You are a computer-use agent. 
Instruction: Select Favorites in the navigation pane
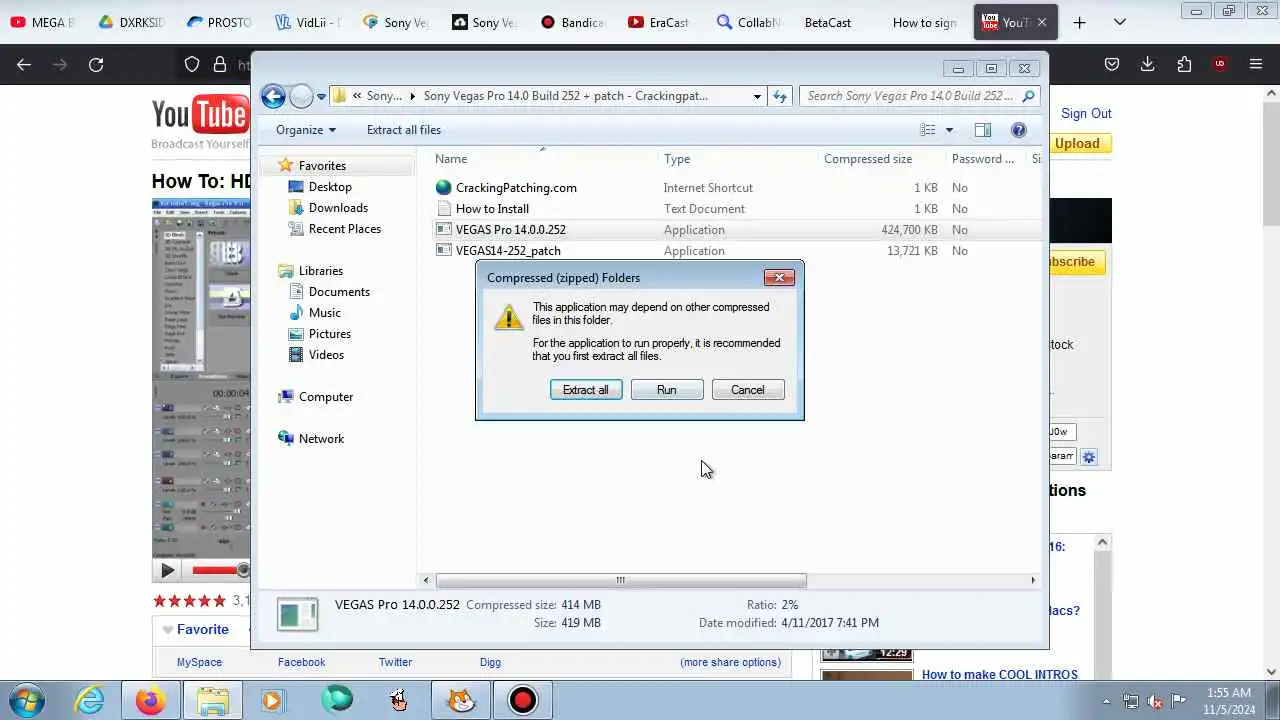[322, 166]
